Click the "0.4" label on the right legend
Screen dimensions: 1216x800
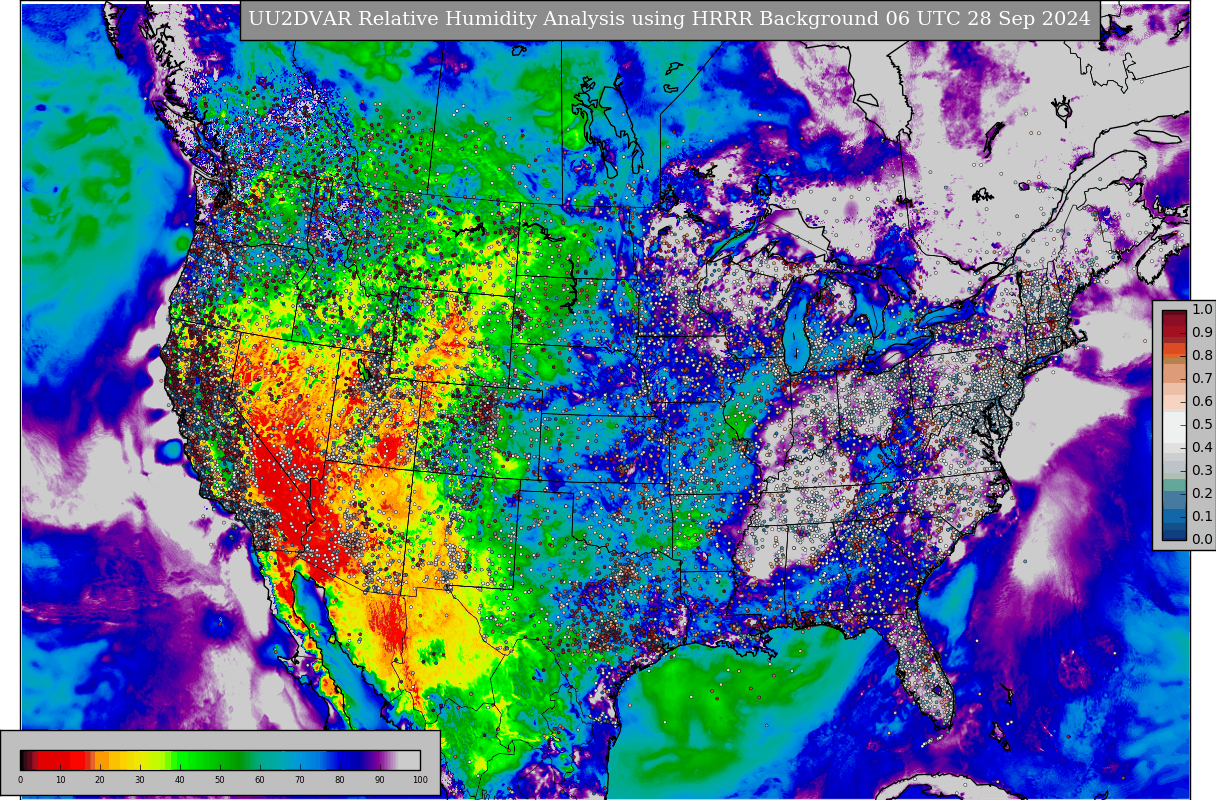1202,447
